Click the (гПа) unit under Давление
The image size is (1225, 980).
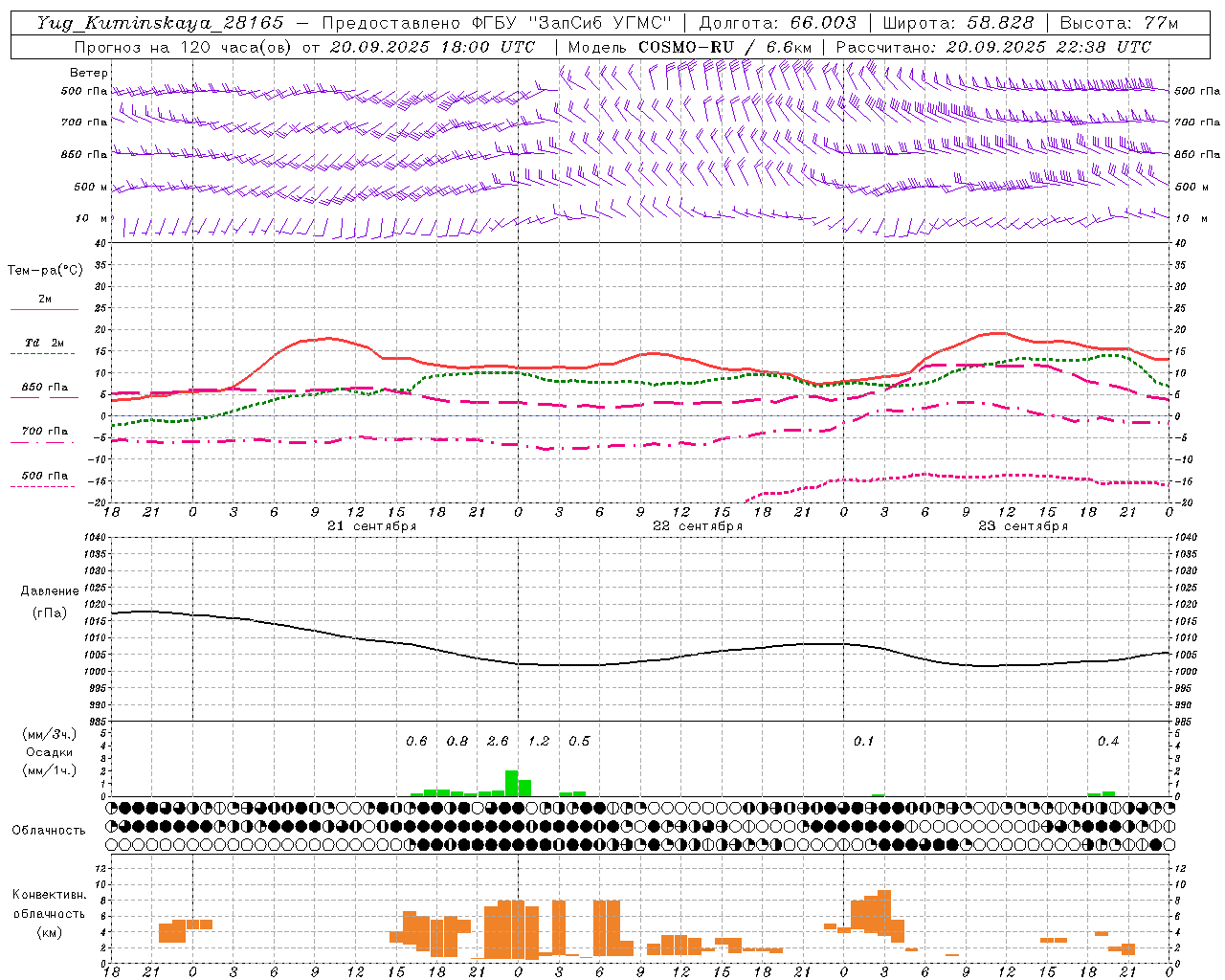pyautogui.click(x=50, y=613)
